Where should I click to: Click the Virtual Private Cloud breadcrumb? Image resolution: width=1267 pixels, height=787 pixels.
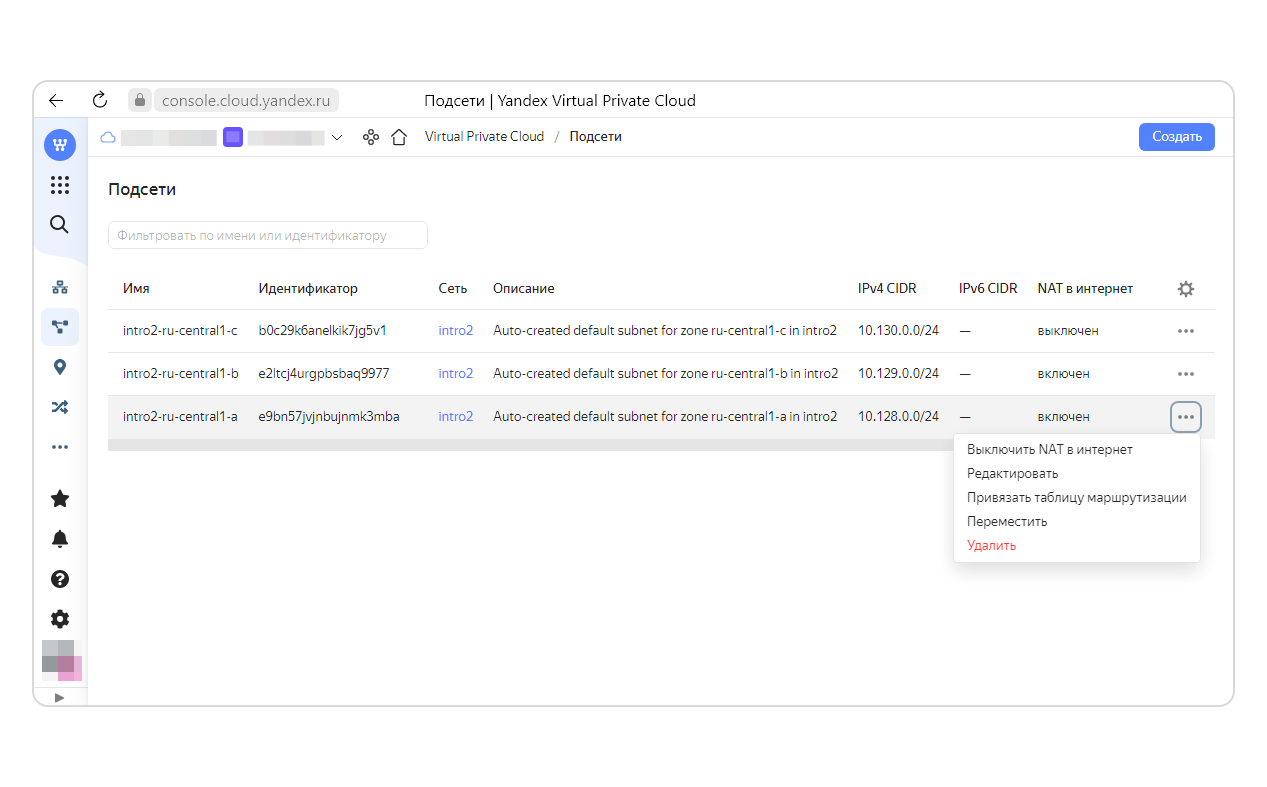click(484, 137)
